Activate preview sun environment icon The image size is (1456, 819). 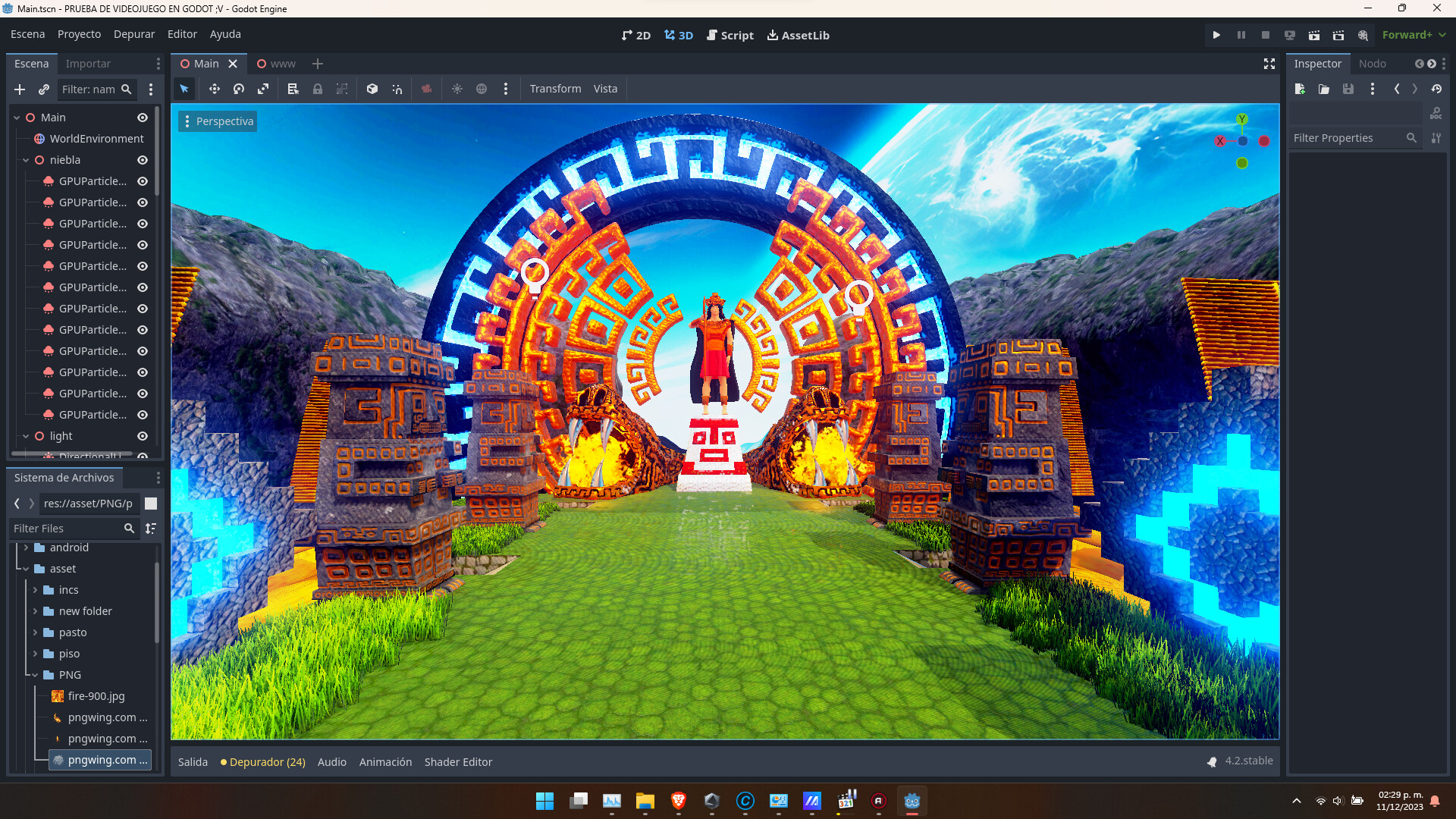(457, 89)
